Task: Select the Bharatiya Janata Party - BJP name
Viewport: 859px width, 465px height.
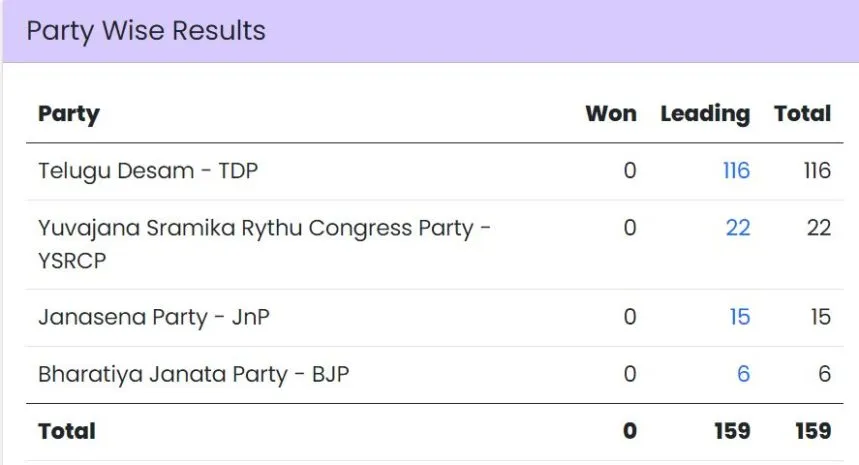Action: pyautogui.click(x=193, y=374)
